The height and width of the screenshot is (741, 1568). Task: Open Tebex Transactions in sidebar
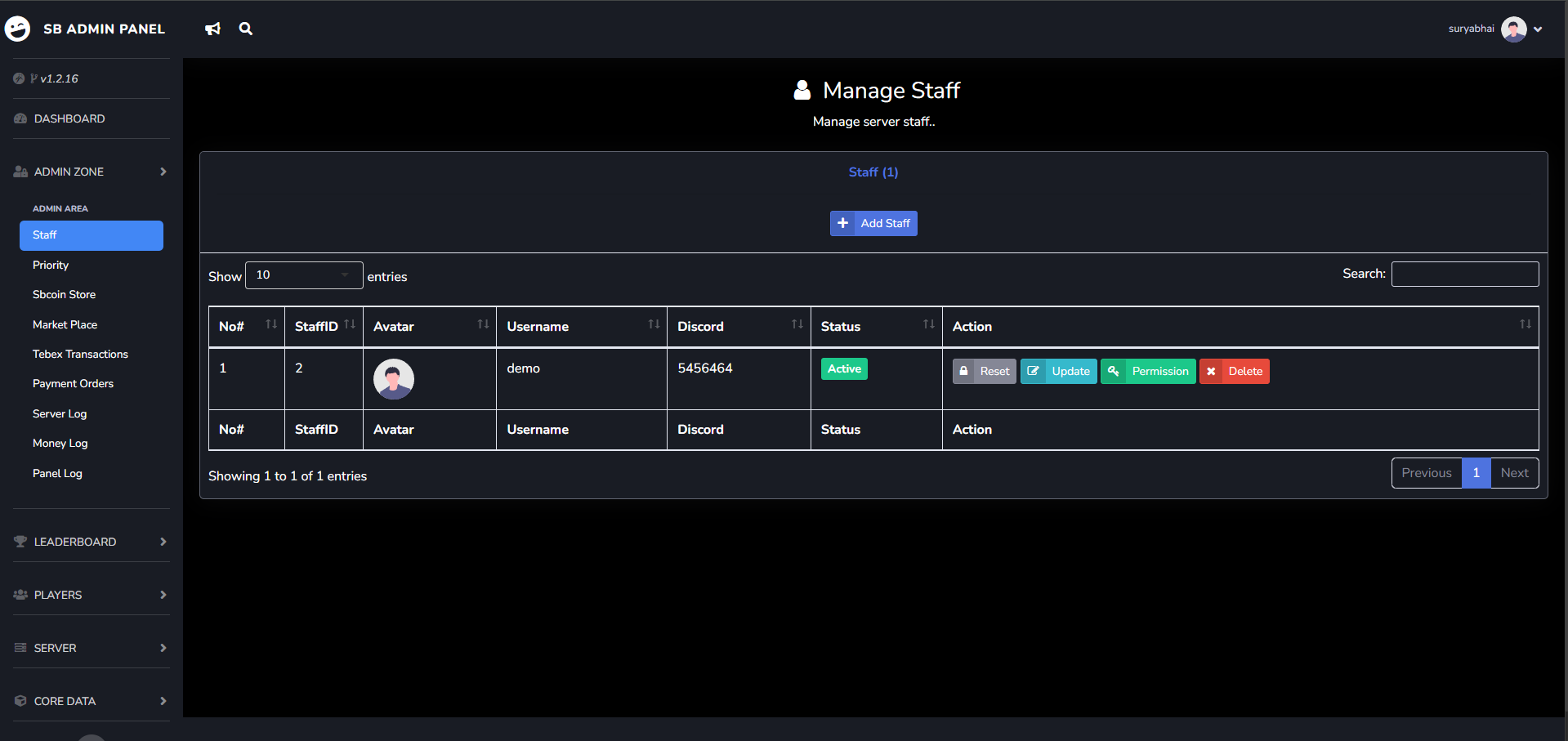click(80, 354)
